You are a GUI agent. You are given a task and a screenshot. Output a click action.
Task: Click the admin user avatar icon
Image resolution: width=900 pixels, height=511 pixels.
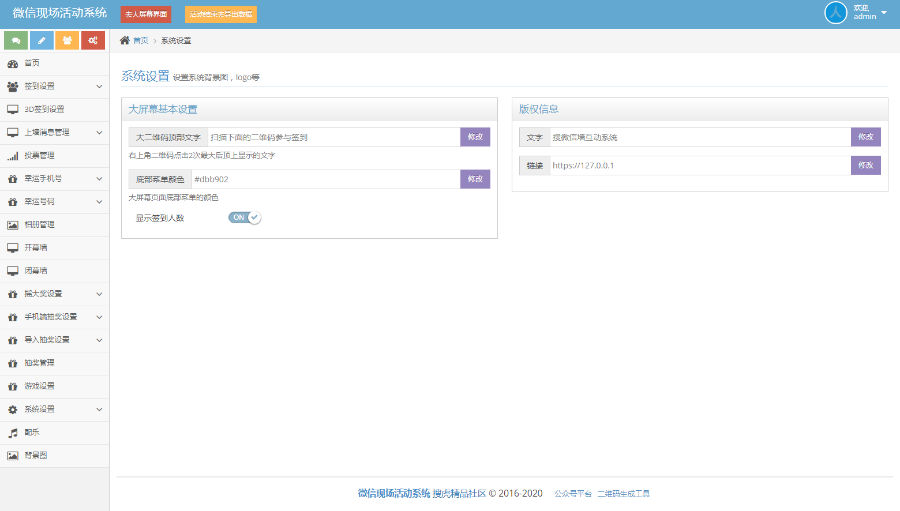coord(836,12)
